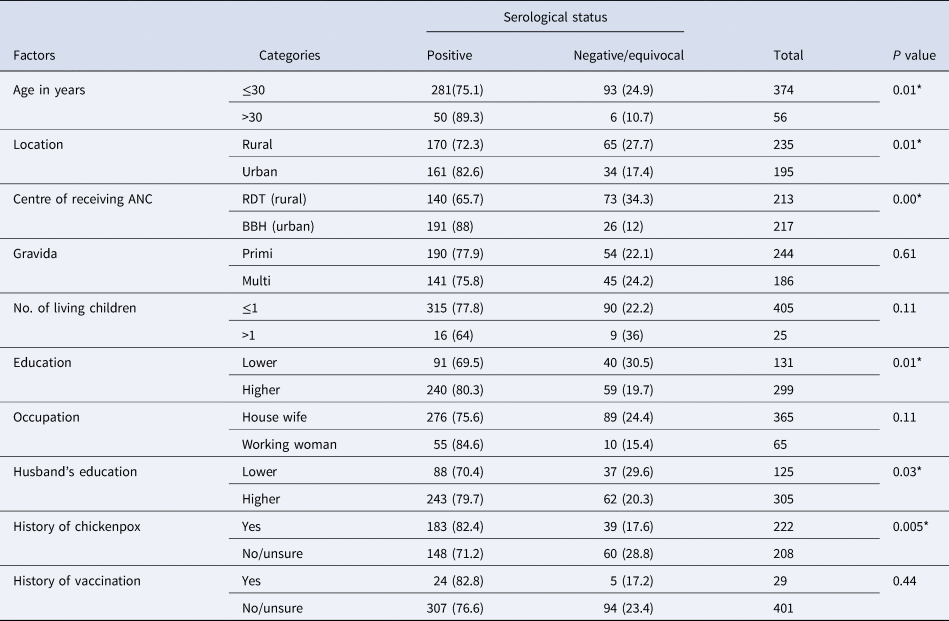The width and height of the screenshot is (949, 621).
Task: Click the 0.005* P value cell
Action: tap(913, 525)
